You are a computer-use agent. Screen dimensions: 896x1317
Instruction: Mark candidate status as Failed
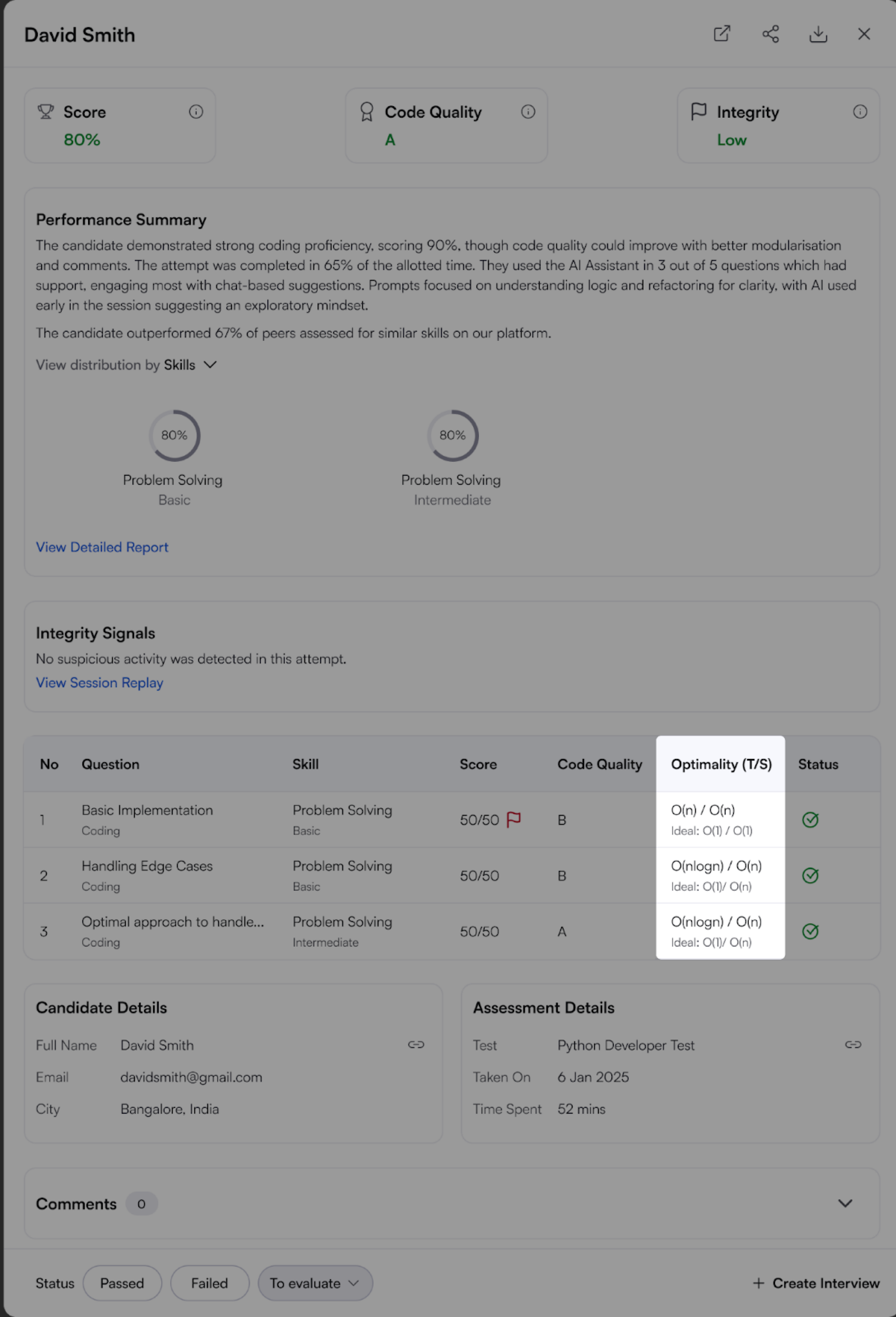tap(209, 1283)
